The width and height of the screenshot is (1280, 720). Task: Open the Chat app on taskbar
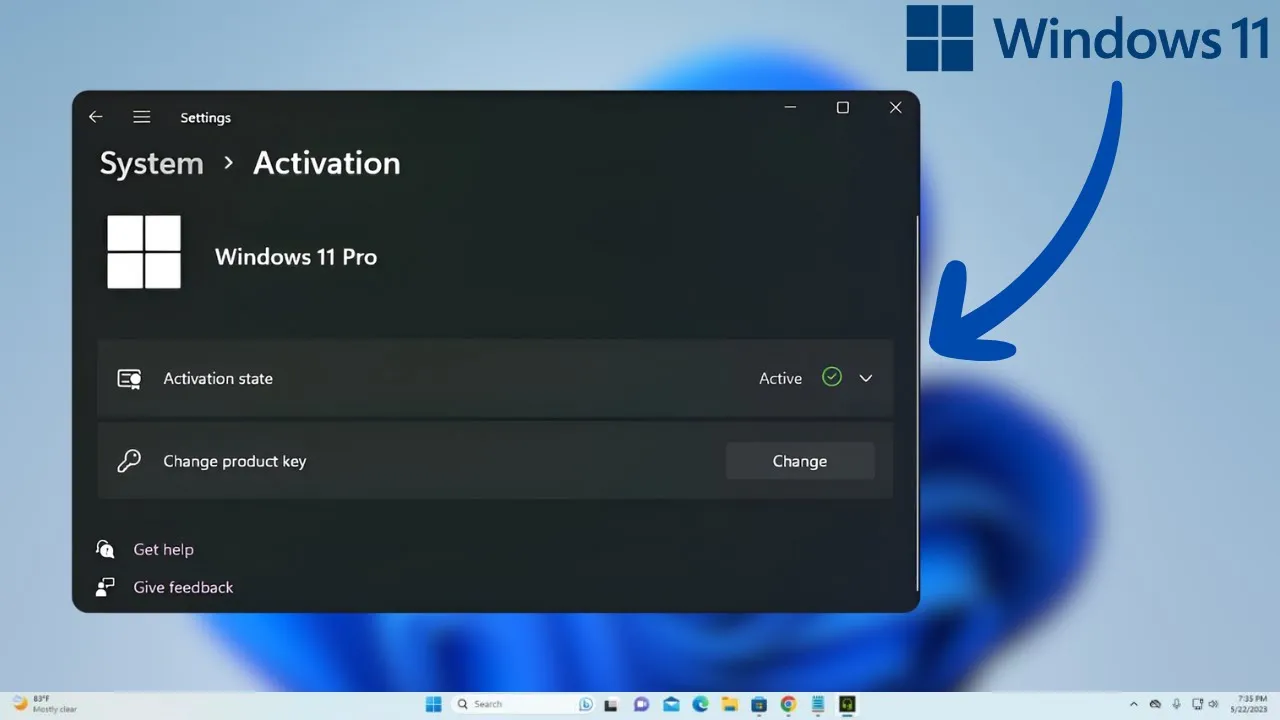[641, 704]
